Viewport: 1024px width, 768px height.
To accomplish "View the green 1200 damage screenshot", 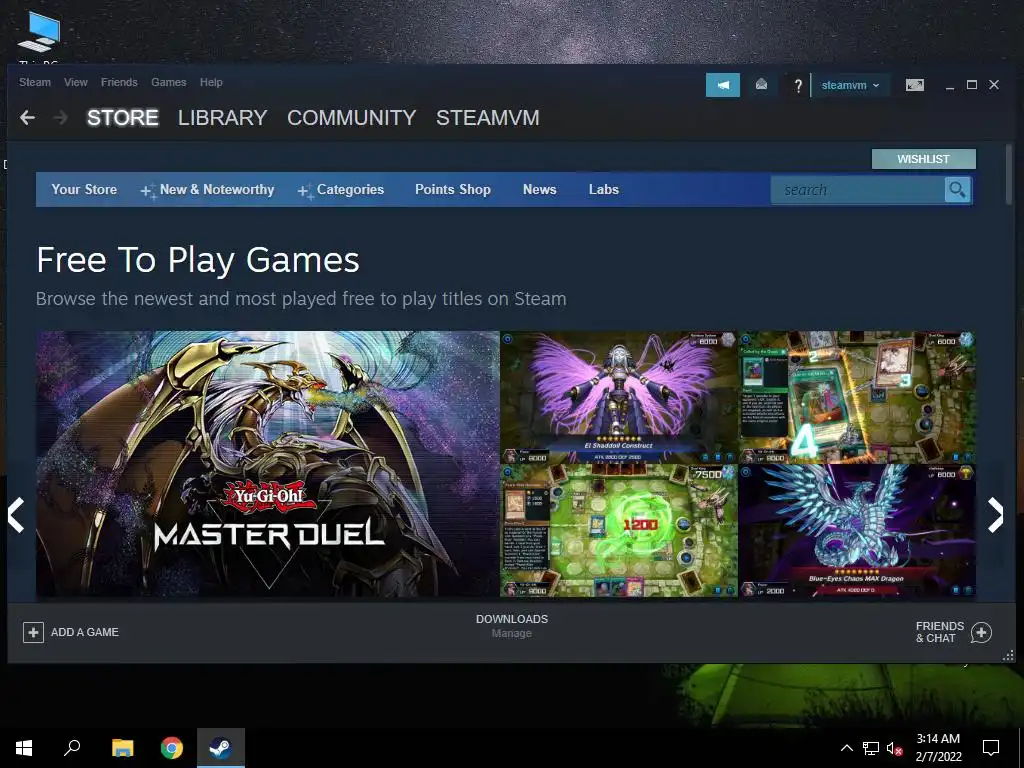I will 618,530.
